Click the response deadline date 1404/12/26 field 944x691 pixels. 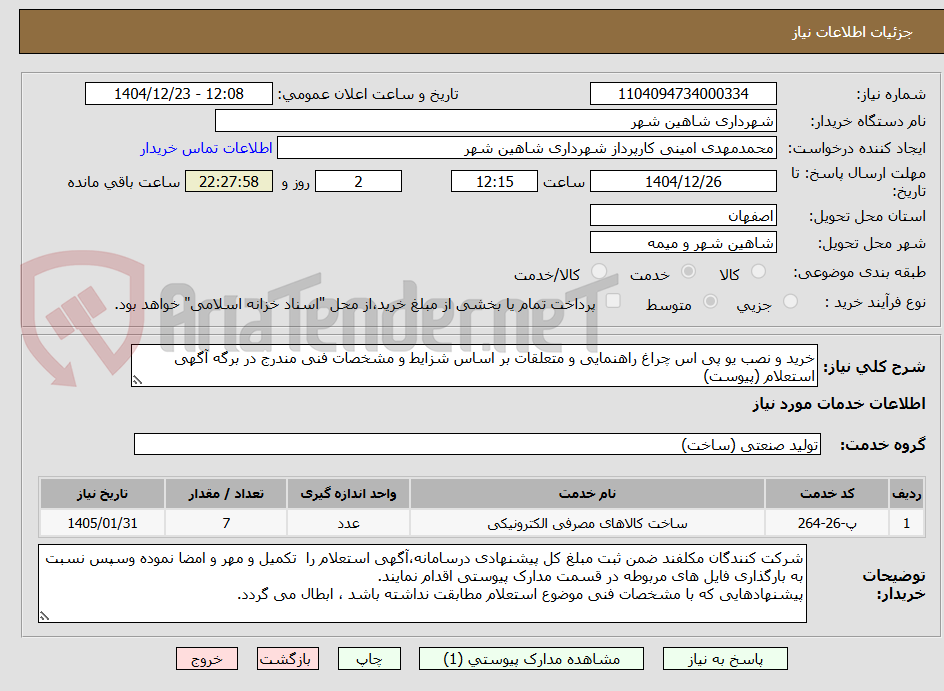[x=683, y=181]
